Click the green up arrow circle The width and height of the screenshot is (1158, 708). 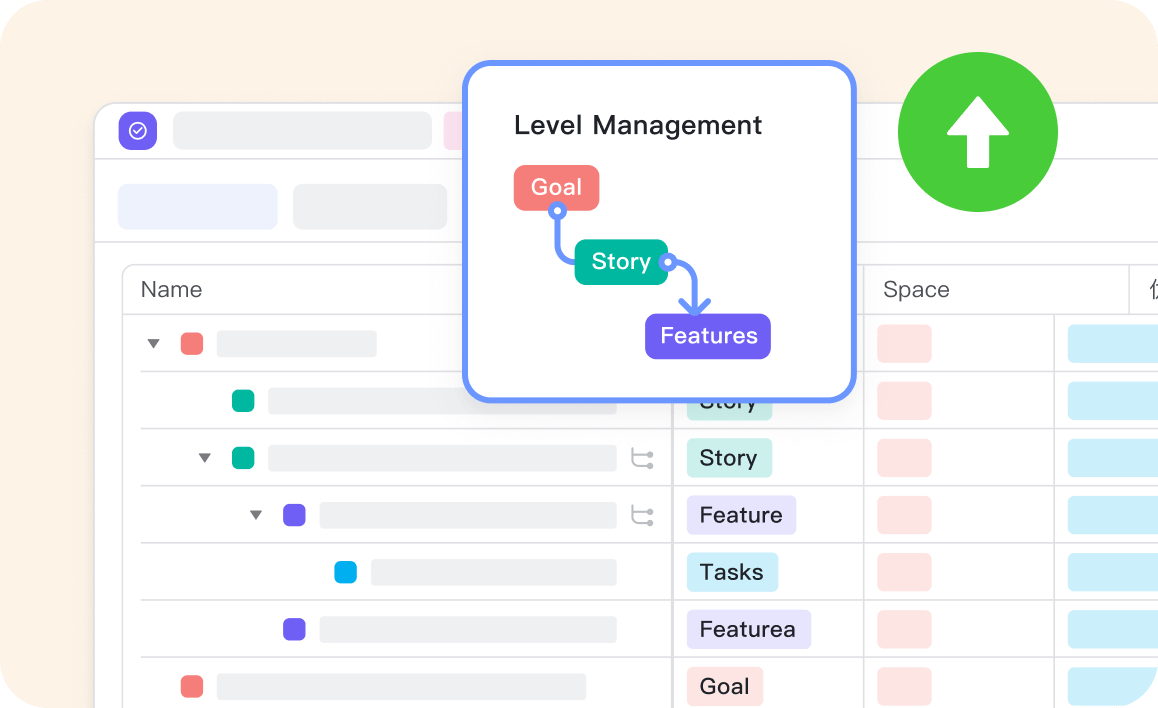[977, 132]
